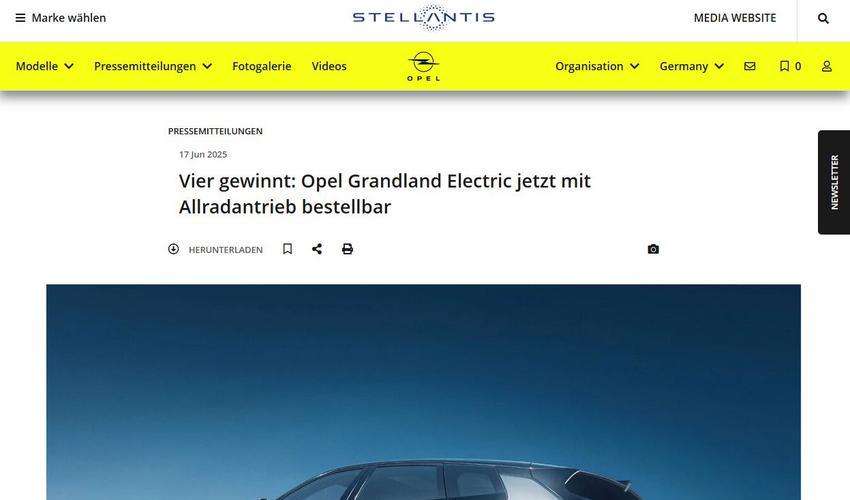This screenshot has width=850, height=500.
Task: Bookmark this press release
Action: point(288,249)
